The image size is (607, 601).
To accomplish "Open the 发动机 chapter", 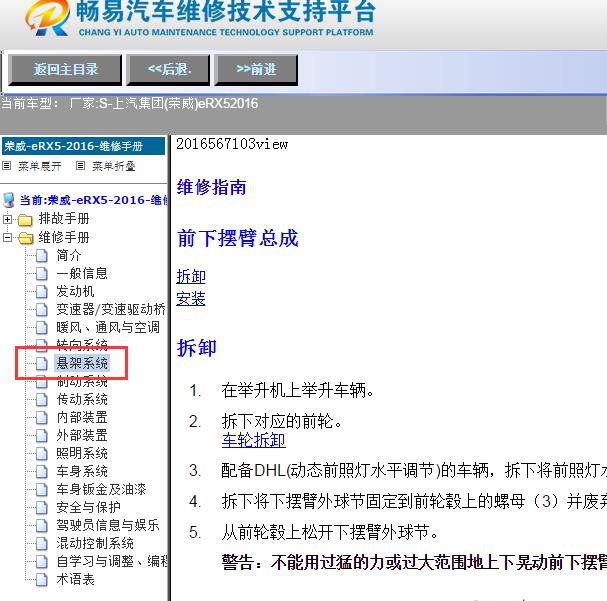I will (x=75, y=291).
